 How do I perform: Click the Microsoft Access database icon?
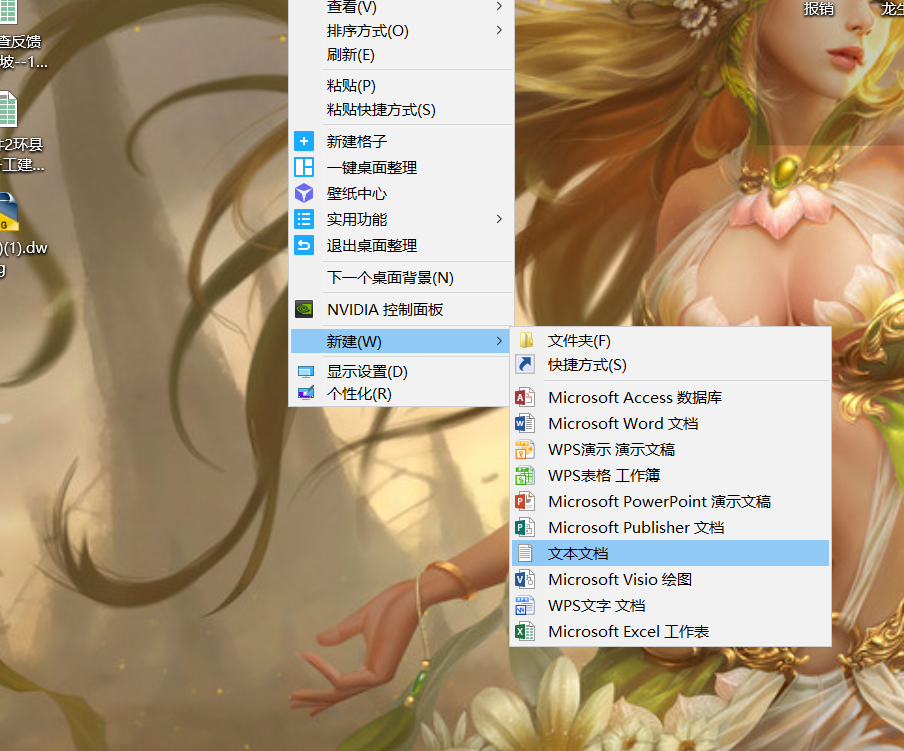tap(525, 397)
